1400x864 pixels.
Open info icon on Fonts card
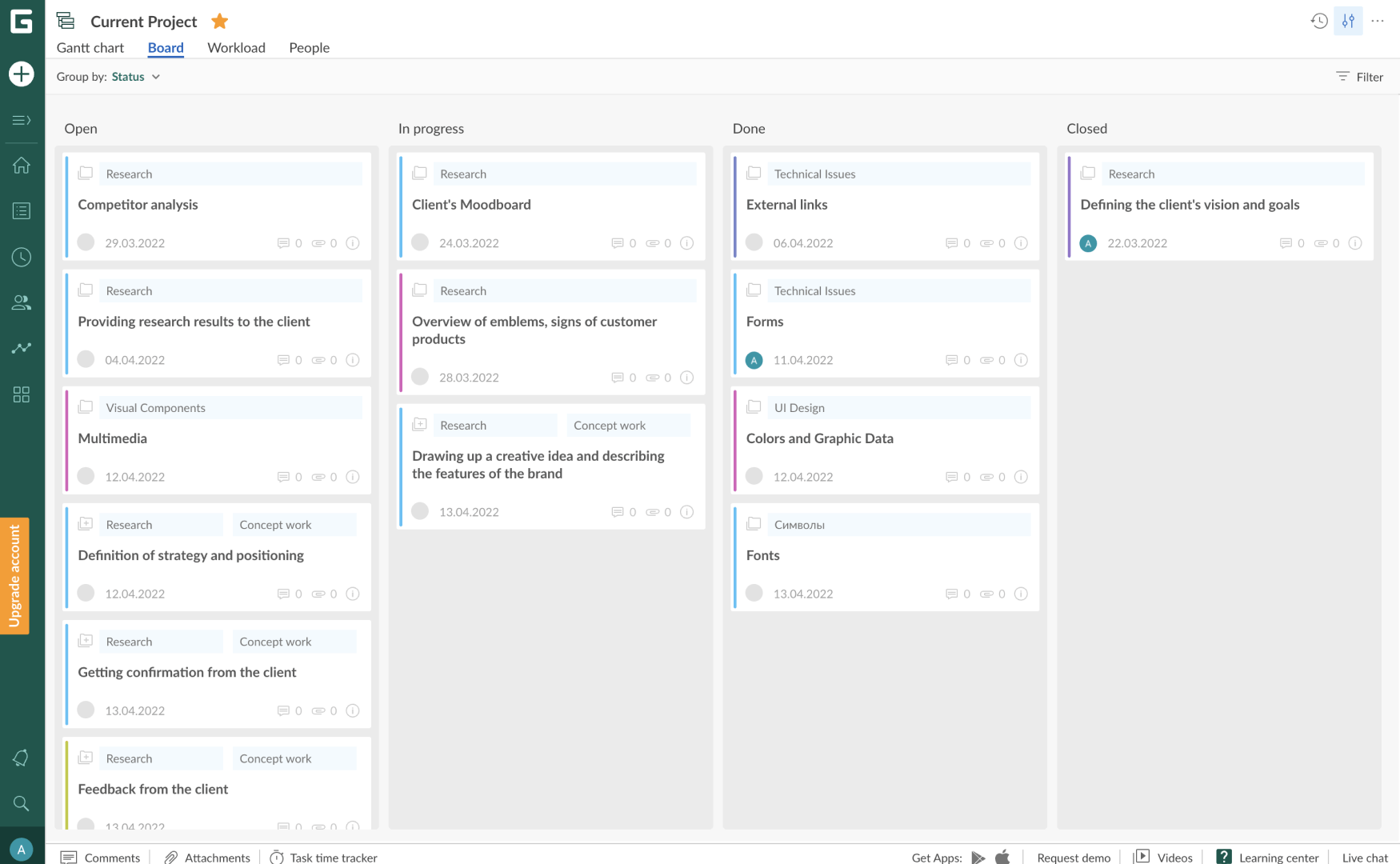coord(1021,594)
